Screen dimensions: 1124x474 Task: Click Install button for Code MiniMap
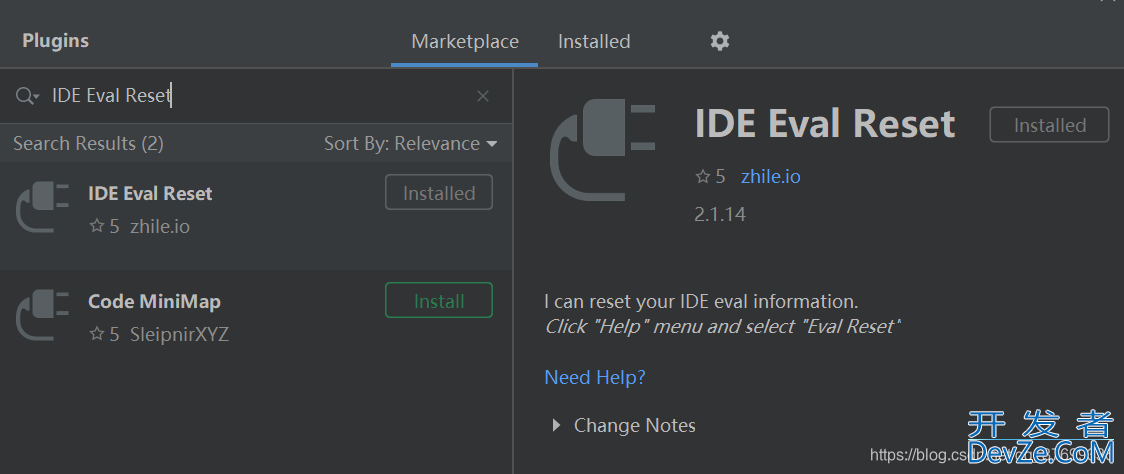tap(439, 300)
